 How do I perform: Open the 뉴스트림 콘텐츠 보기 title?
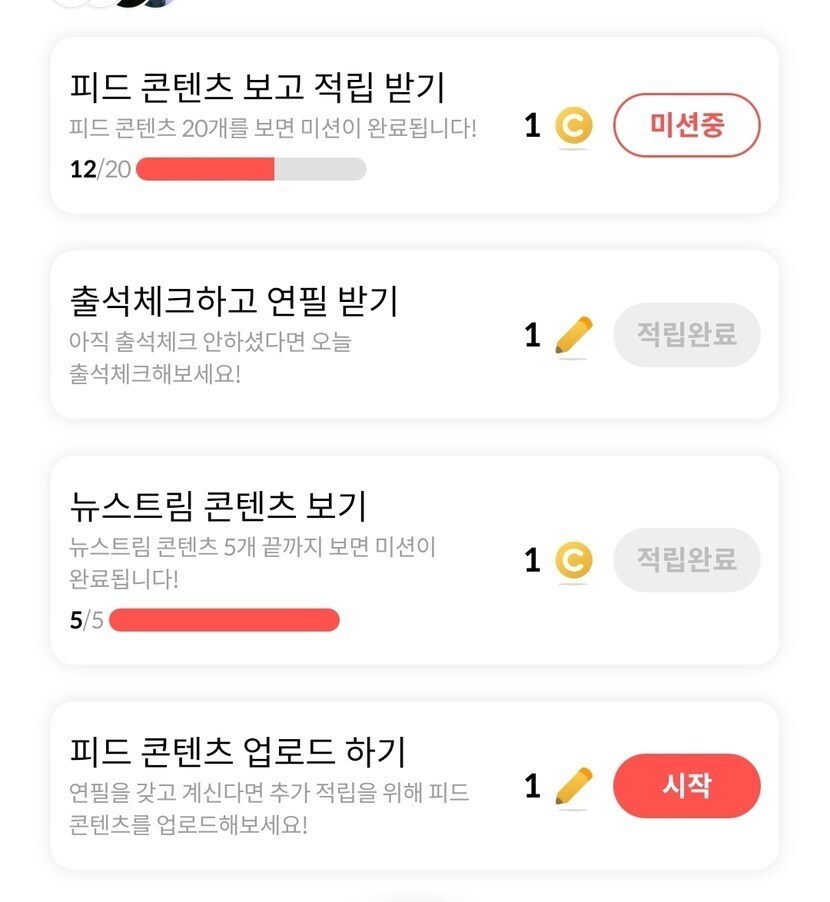click(x=219, y=505)
